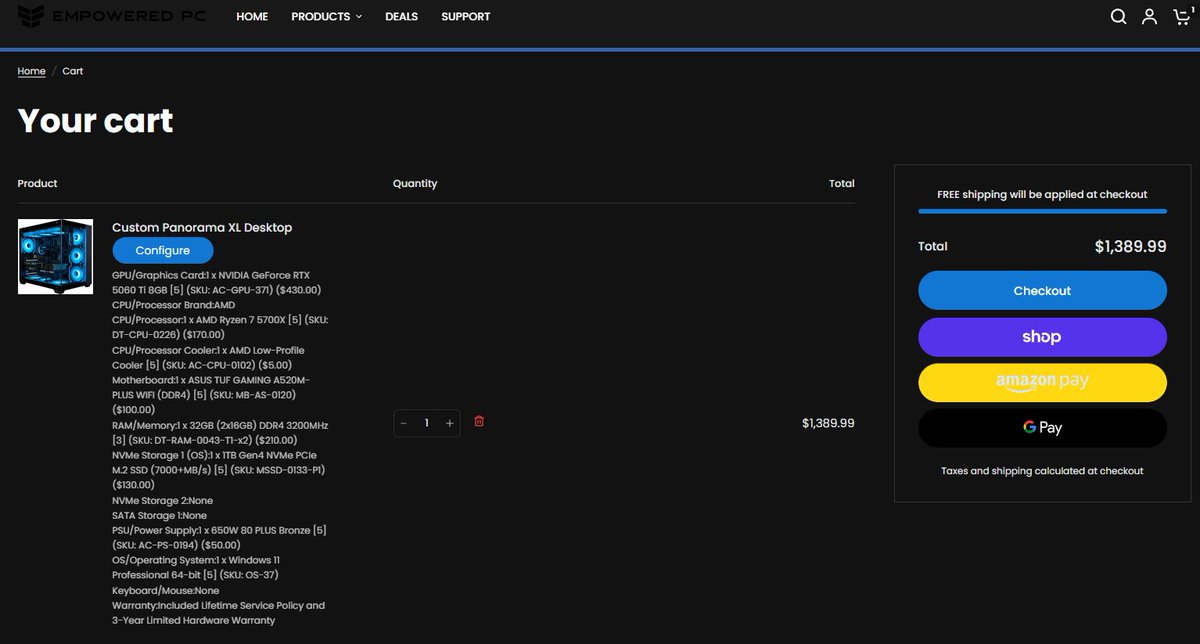
Task: Click 'NVMe Storage 2:None' line
Action: pyautogui.click(x=162, y=500)
